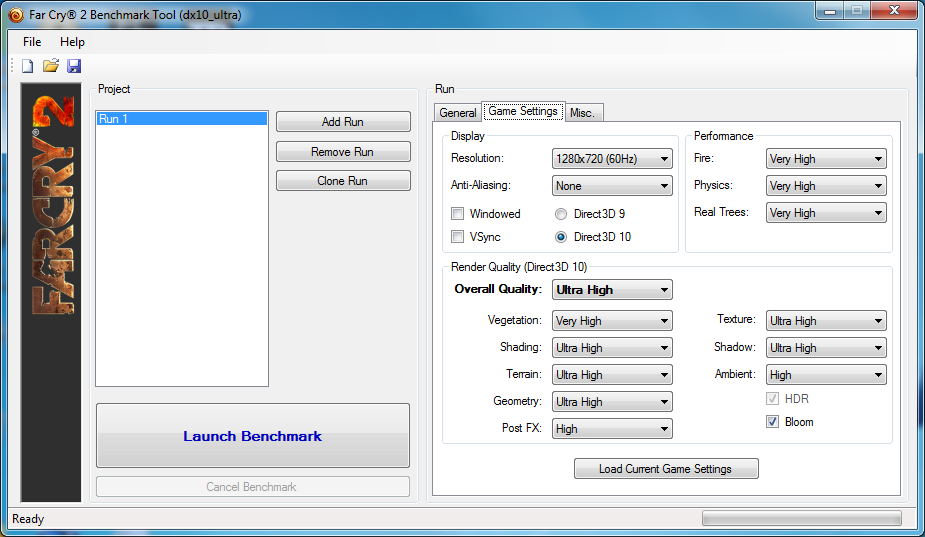Uncheck the Bloom checkbox
This screenshot has height=537, width=925.
coord(772,421)
